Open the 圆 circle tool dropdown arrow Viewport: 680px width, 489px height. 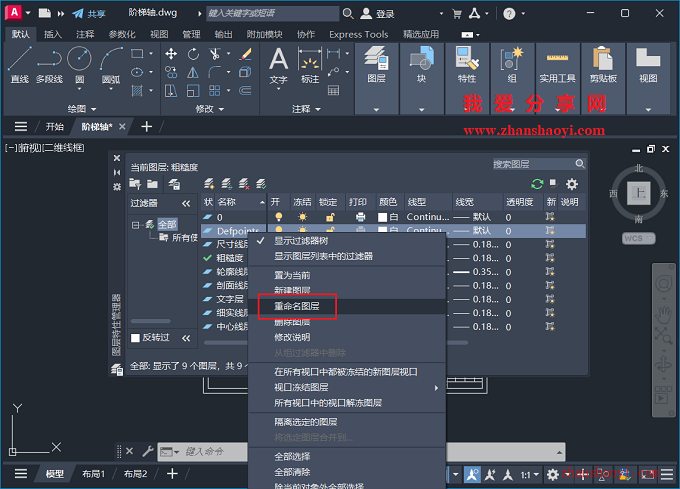click(79, 89)
